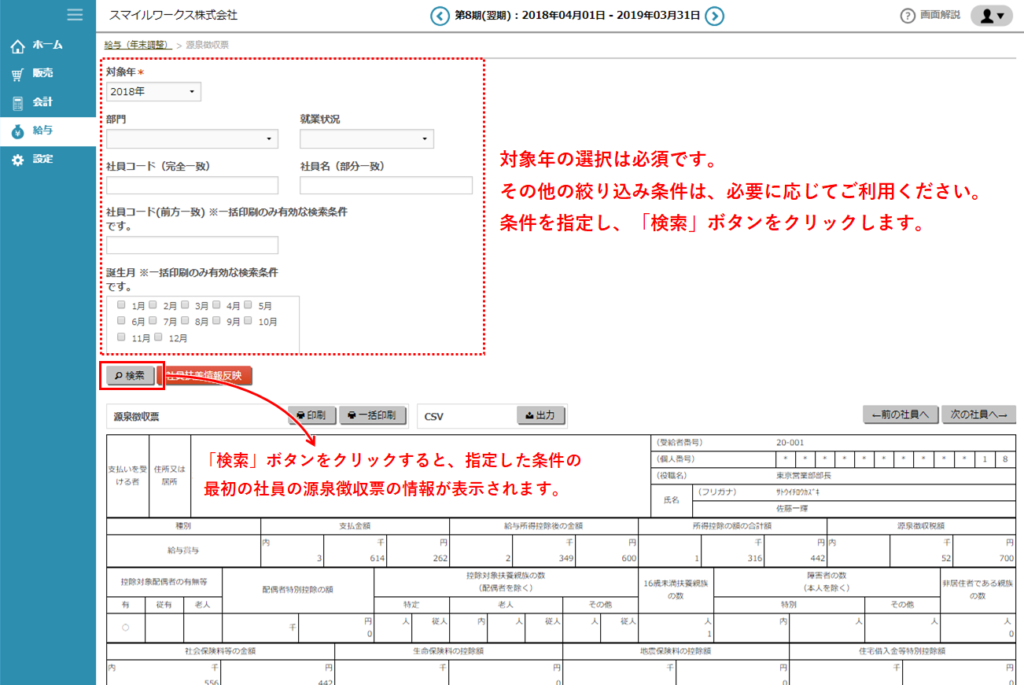Viewport: 1024px width, 685px height.
Task: Check the 8月 birth month checkbox
Action: pyautogui.click(x=185, y=321)
